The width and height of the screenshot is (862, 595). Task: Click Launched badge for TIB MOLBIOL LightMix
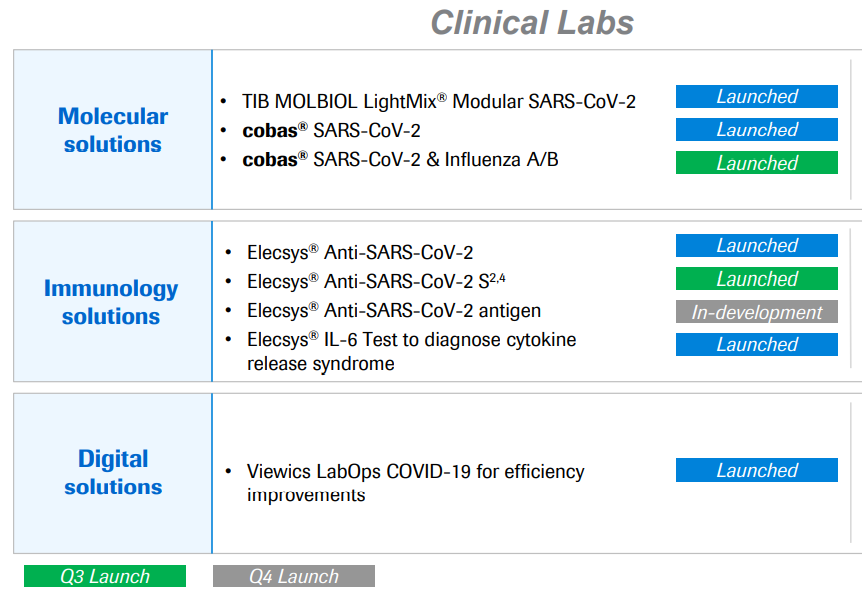pyautogui.click(x=756, y=97)
